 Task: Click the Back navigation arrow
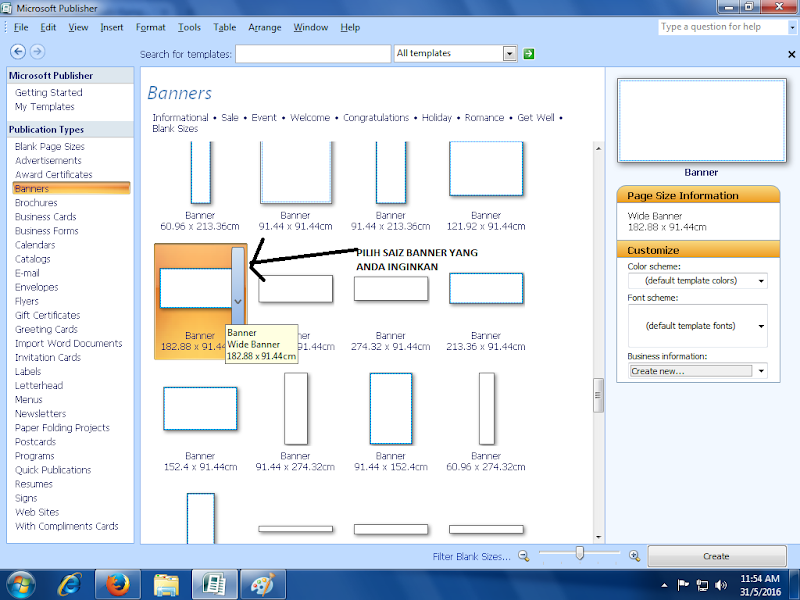click(18, 52)
